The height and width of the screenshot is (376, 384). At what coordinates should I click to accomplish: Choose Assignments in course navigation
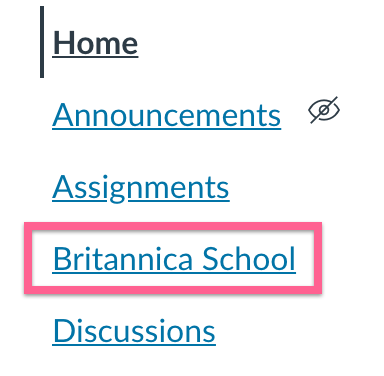pyautogui.click(x=141, y=187)
